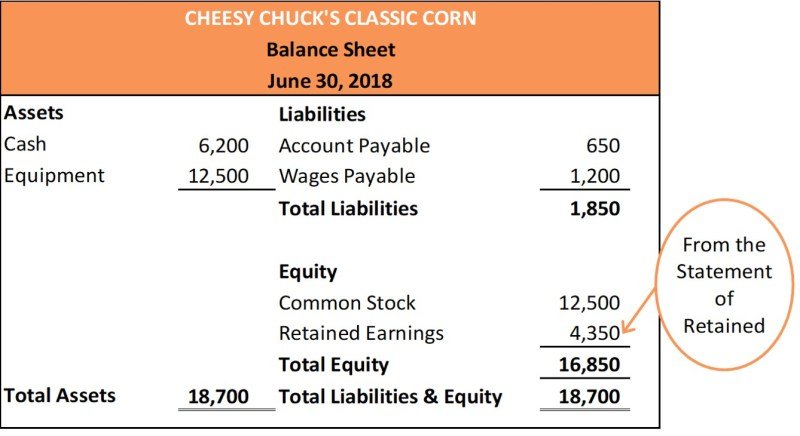The image size is (800, 436).
Task: Click the Cheesy Chuck's Classic Corn title
Action: point(330,18)
